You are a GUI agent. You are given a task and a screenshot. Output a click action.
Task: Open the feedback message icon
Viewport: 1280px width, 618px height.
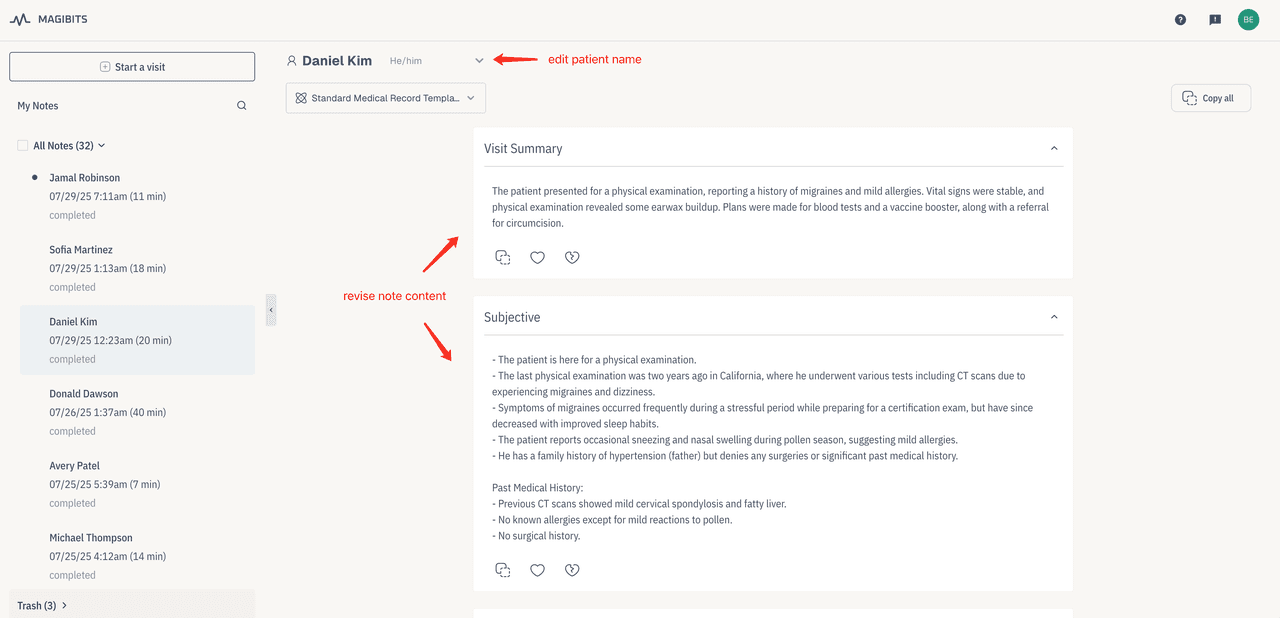click(x=1215, y=19)
